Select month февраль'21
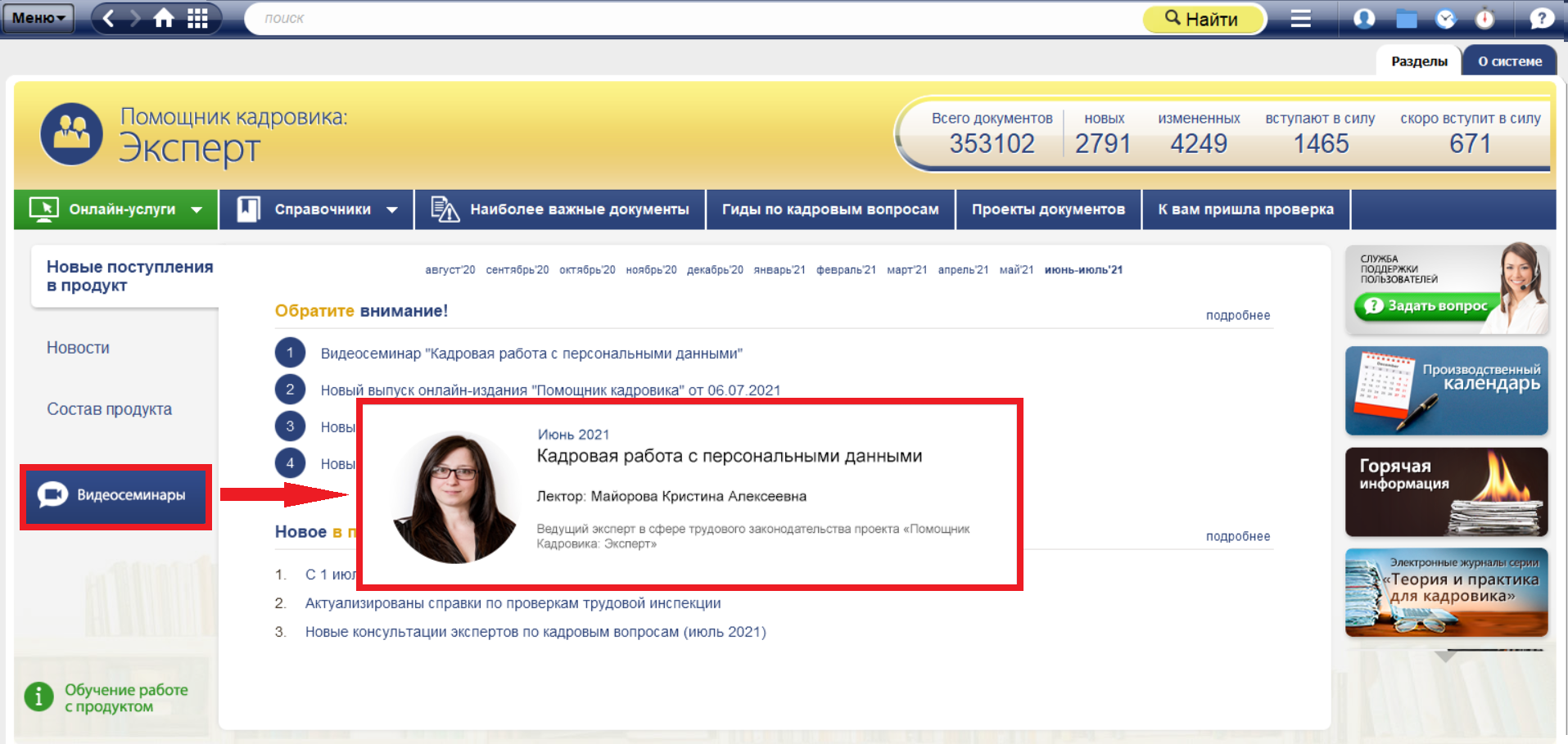The width and height of the screenshot is (1568, 744). [846, 270]
